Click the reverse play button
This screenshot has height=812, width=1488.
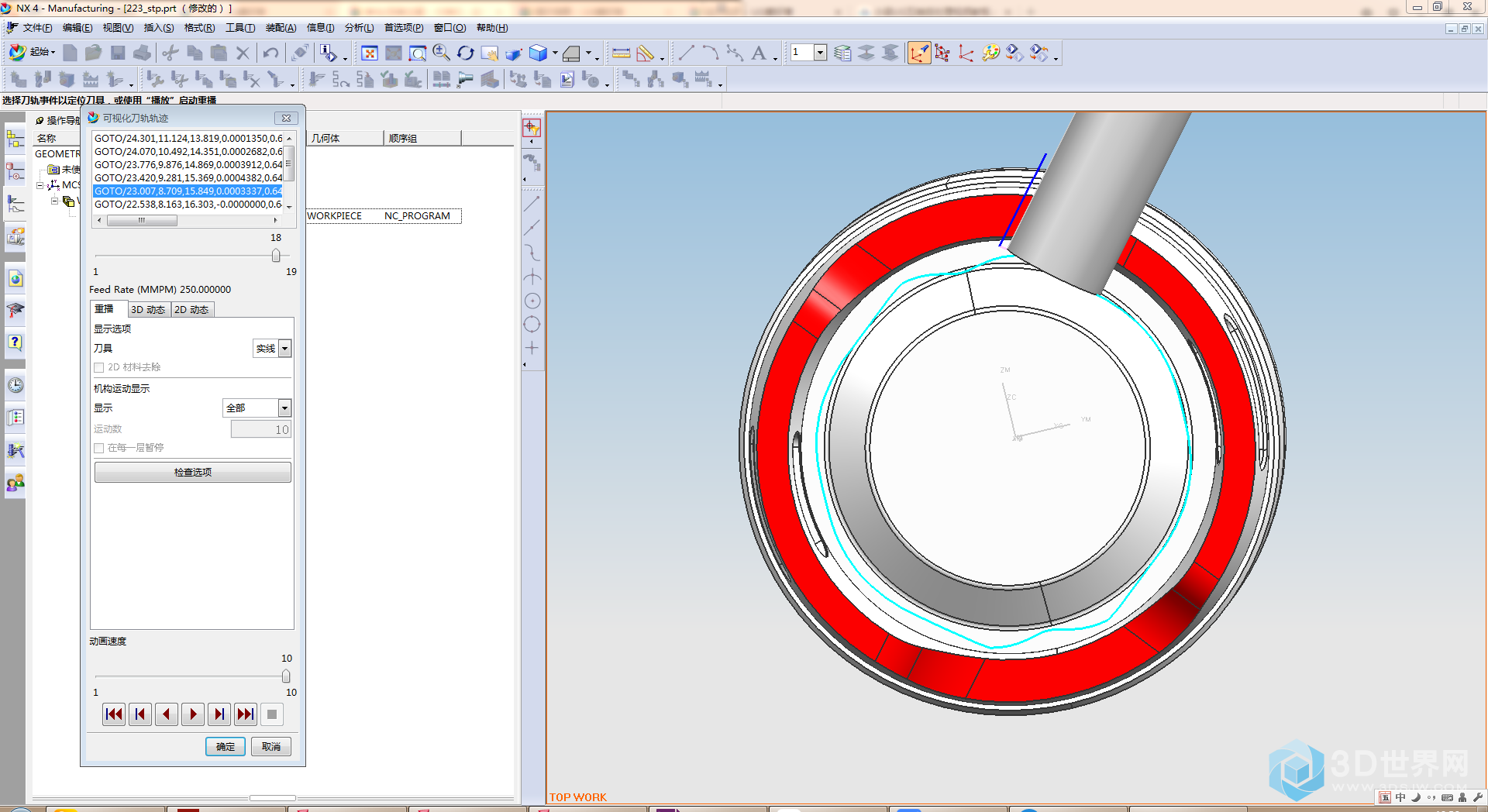[167, 714]
